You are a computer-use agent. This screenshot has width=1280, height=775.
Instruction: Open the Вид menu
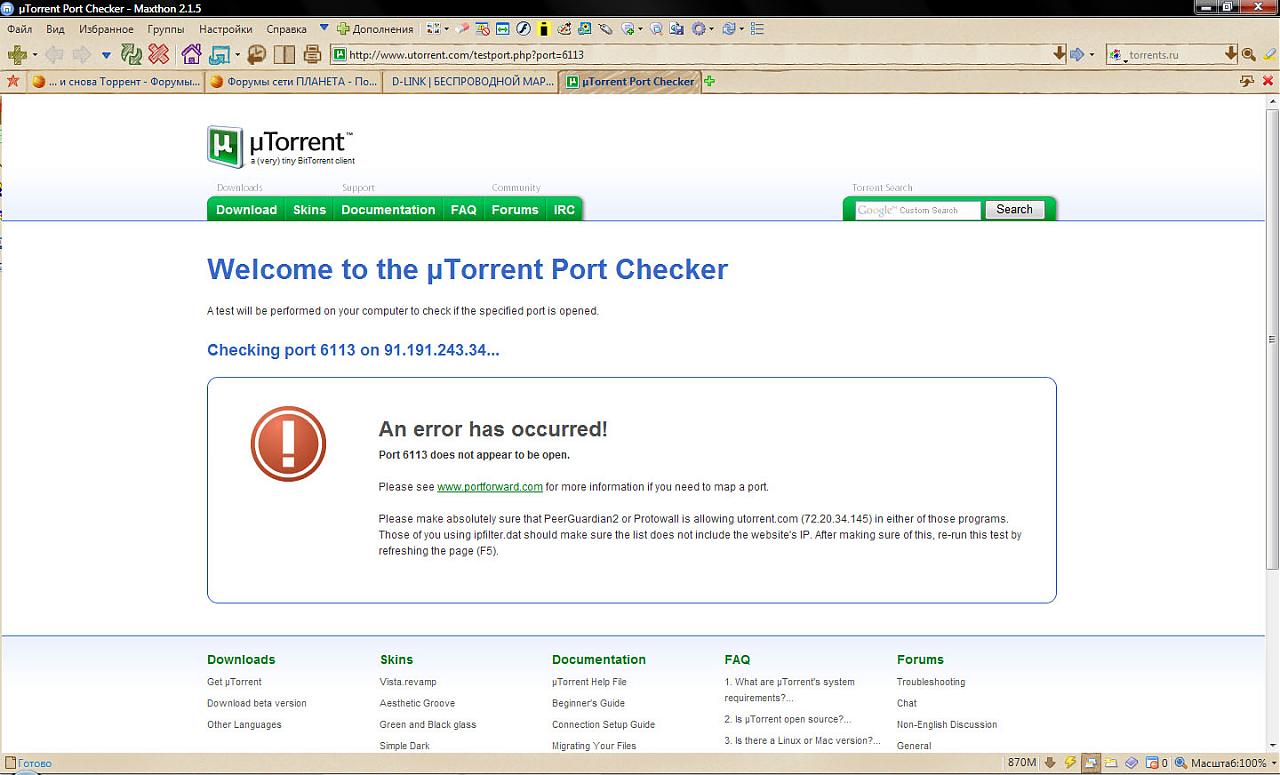(55, 29)
